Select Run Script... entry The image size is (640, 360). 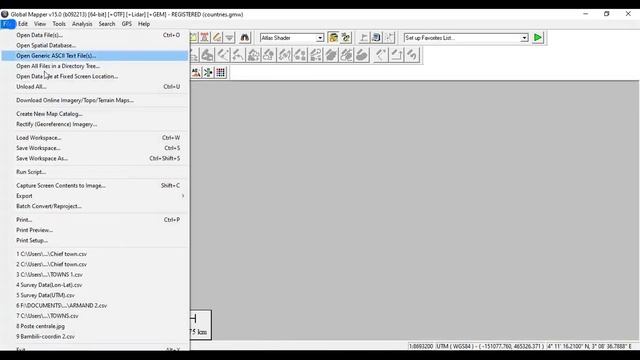(95, 172)
